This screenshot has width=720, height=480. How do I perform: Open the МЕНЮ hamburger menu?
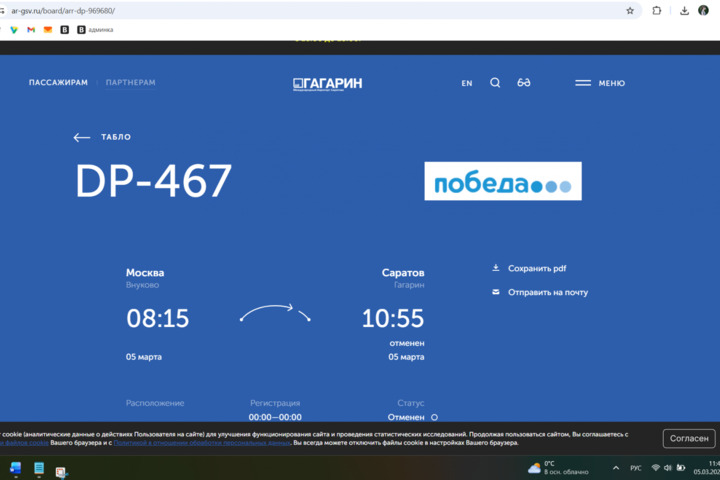tap(600, 83)
